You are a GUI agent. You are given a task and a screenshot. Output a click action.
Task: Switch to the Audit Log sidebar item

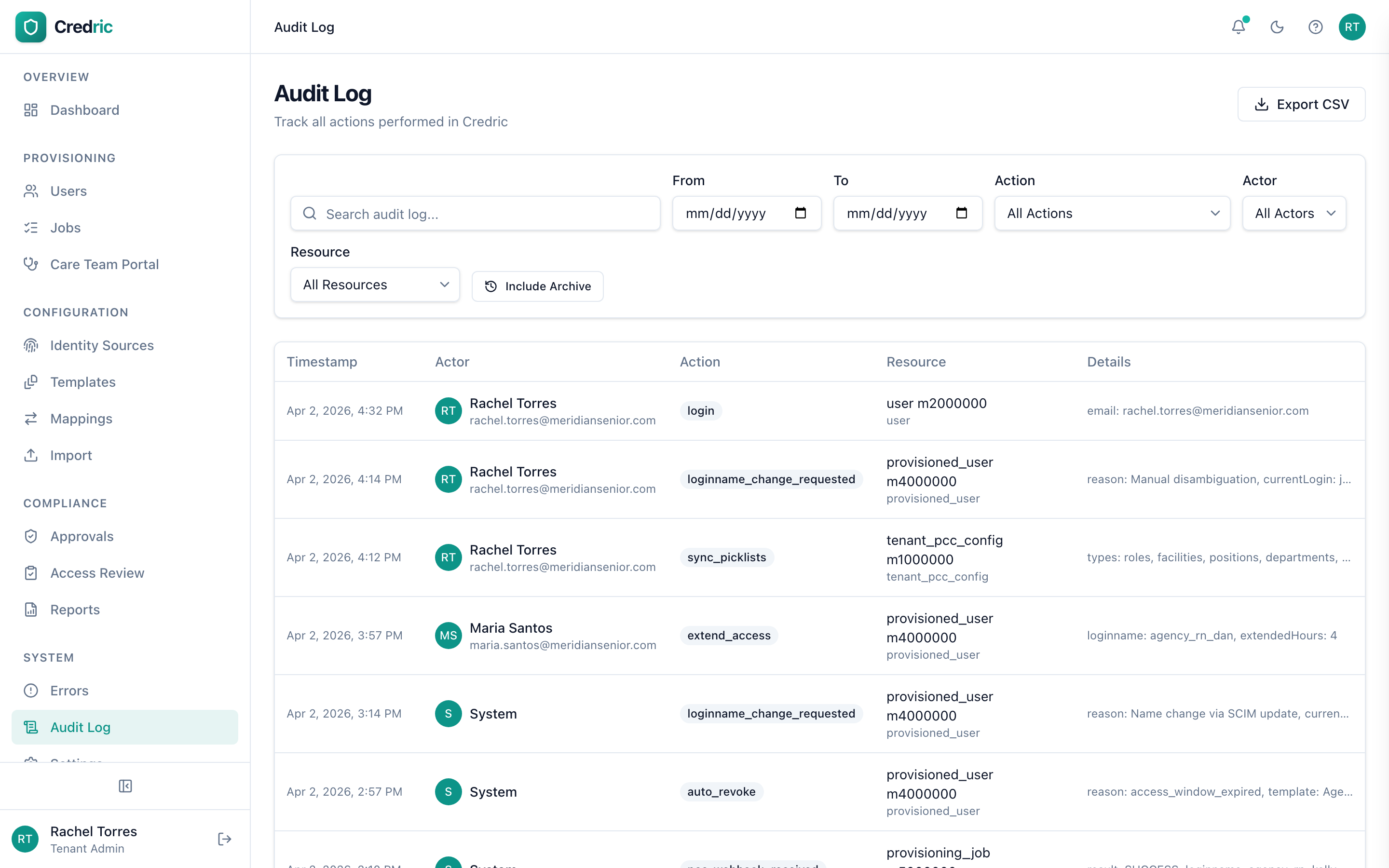point(80,727)
